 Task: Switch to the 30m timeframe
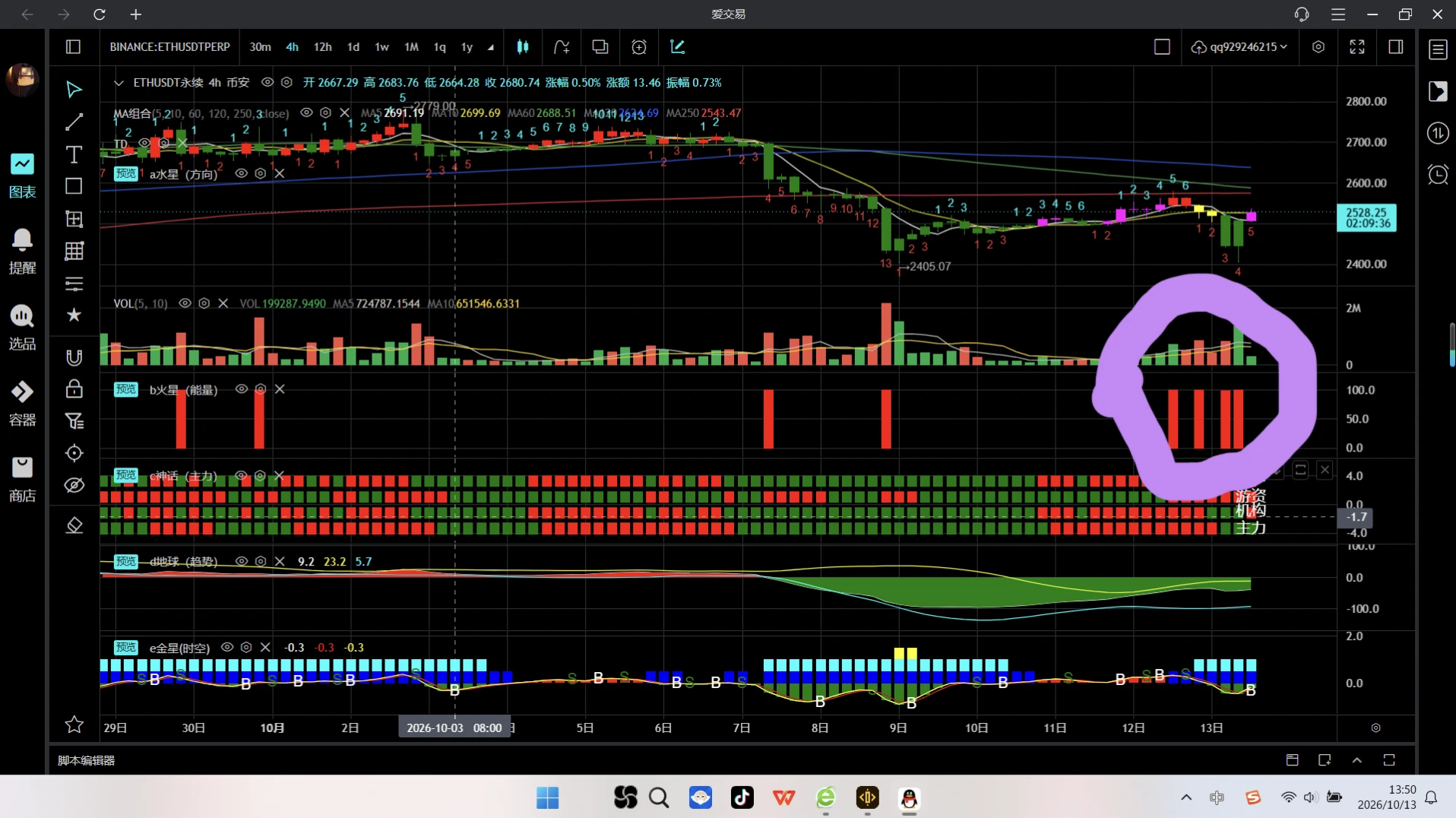260,47
